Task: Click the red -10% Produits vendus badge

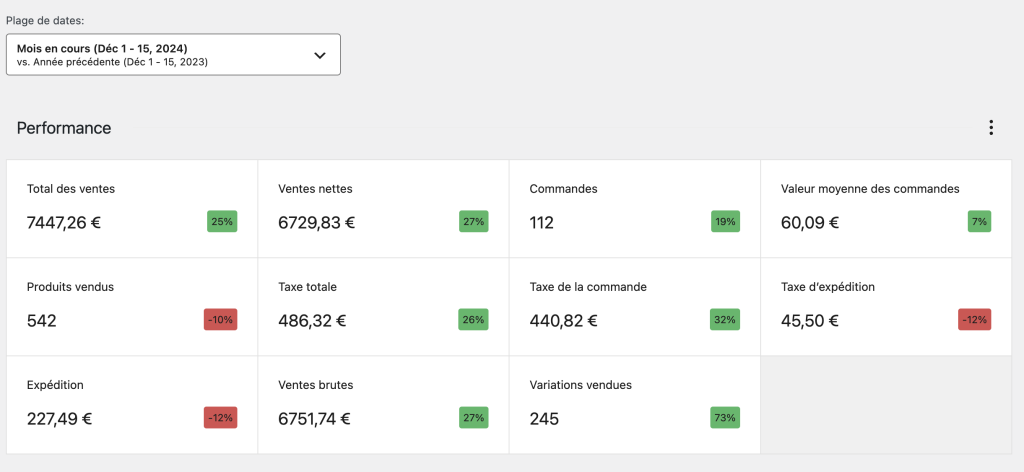Action: 220,320
